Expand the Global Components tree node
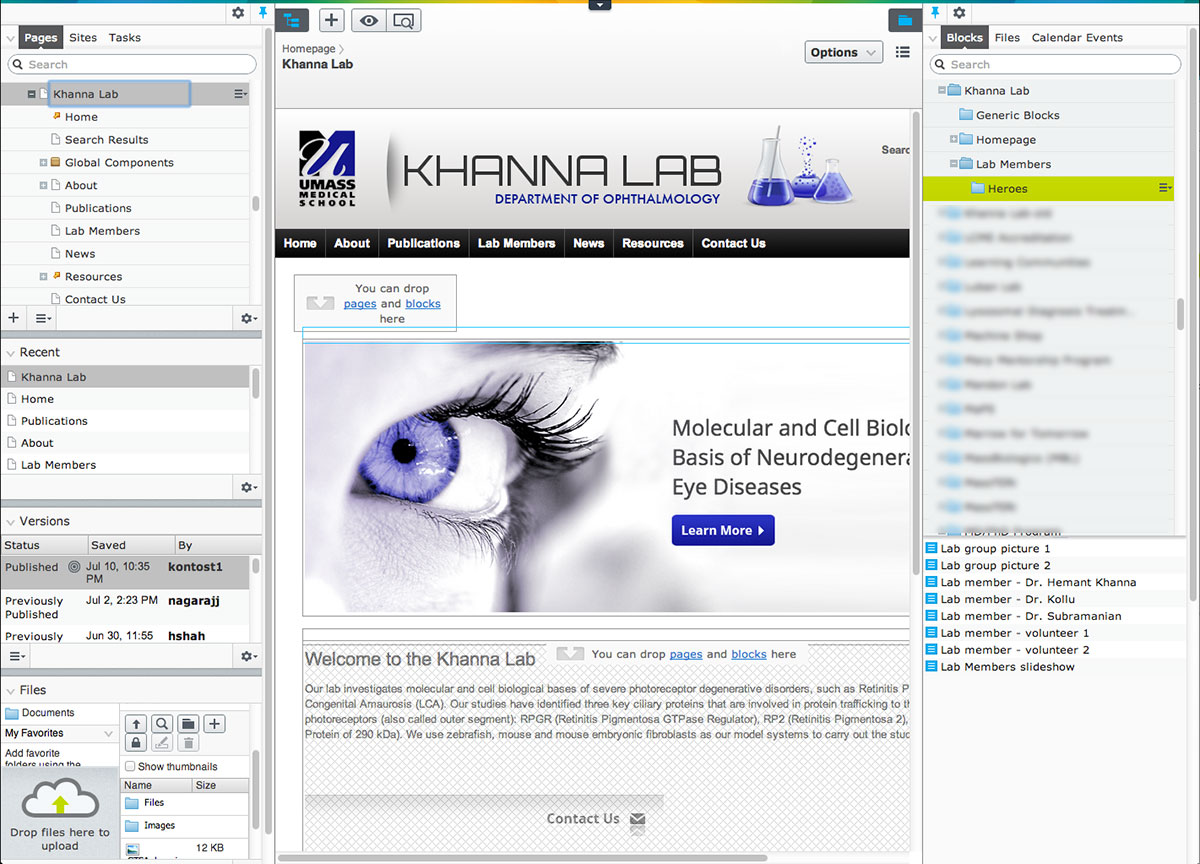Image resolution: width=1200 pixels, height=864 pixels. pyautogui.click(x=43, y=163)
